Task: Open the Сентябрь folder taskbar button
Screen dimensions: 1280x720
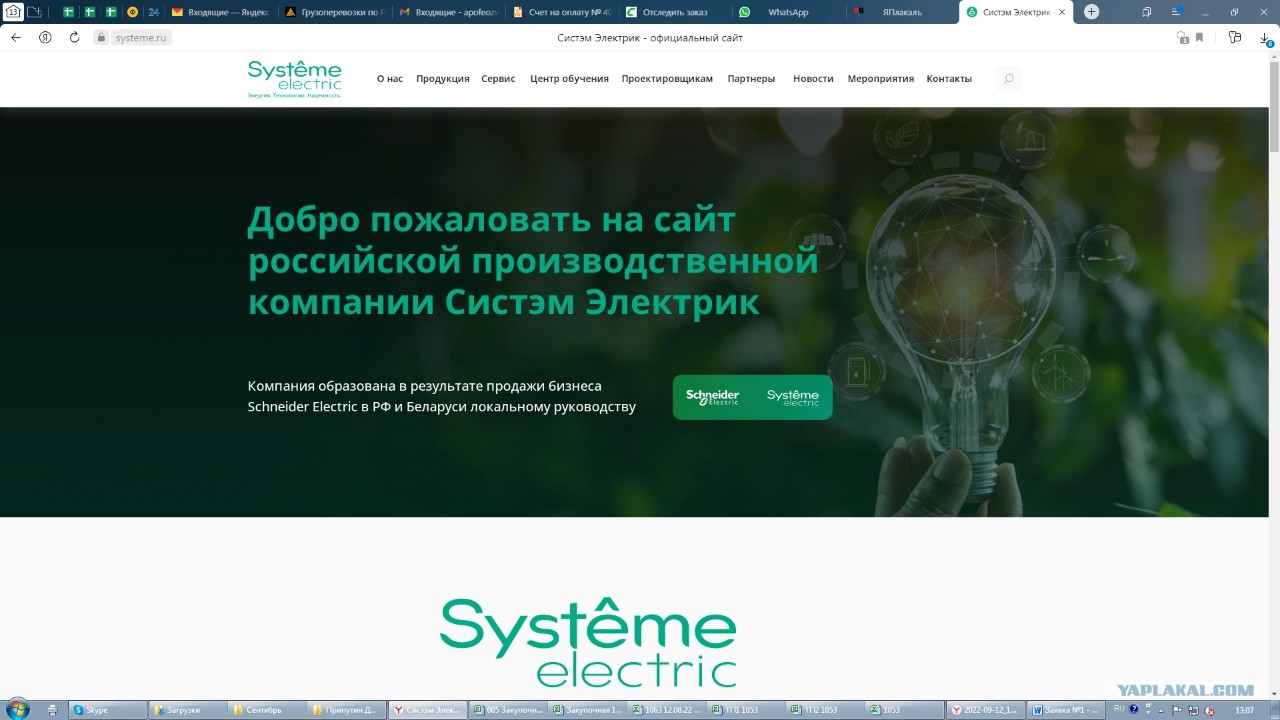Action: (267, 710)
